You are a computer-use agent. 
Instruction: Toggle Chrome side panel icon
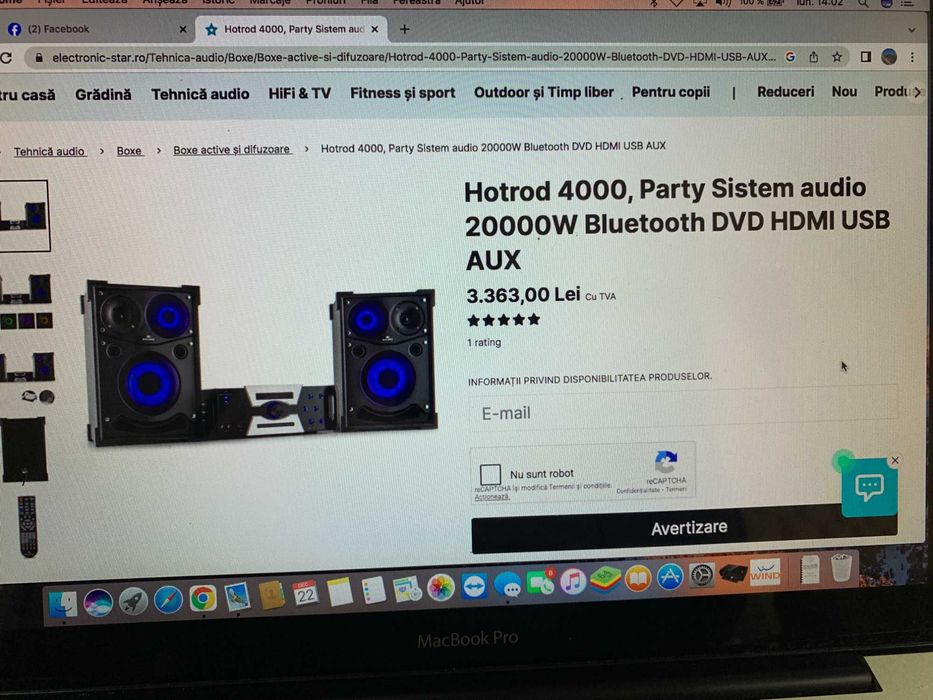pos(866,57)
